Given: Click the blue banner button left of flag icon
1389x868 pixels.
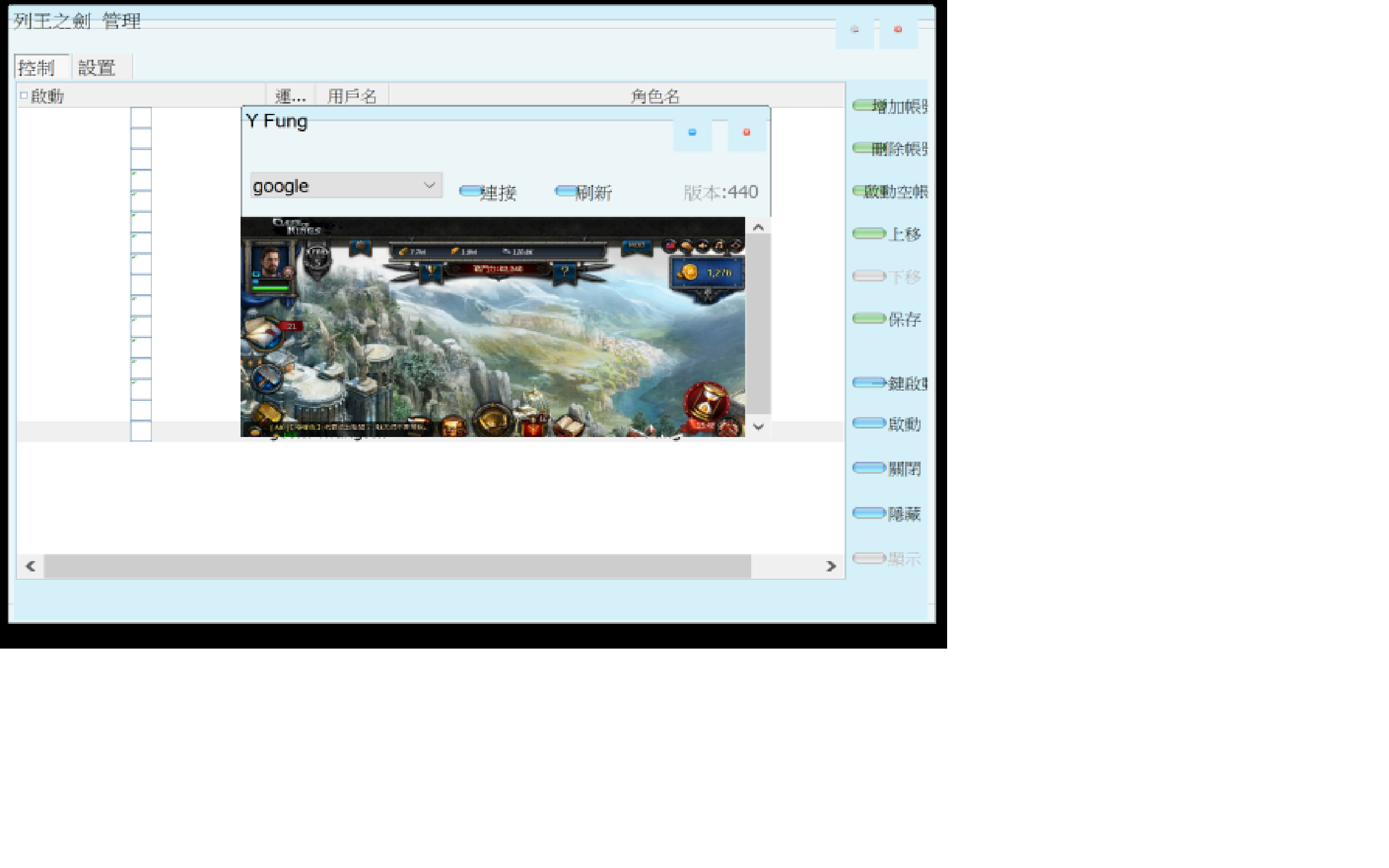Looking at the screenshot, I should coord(637,247).
